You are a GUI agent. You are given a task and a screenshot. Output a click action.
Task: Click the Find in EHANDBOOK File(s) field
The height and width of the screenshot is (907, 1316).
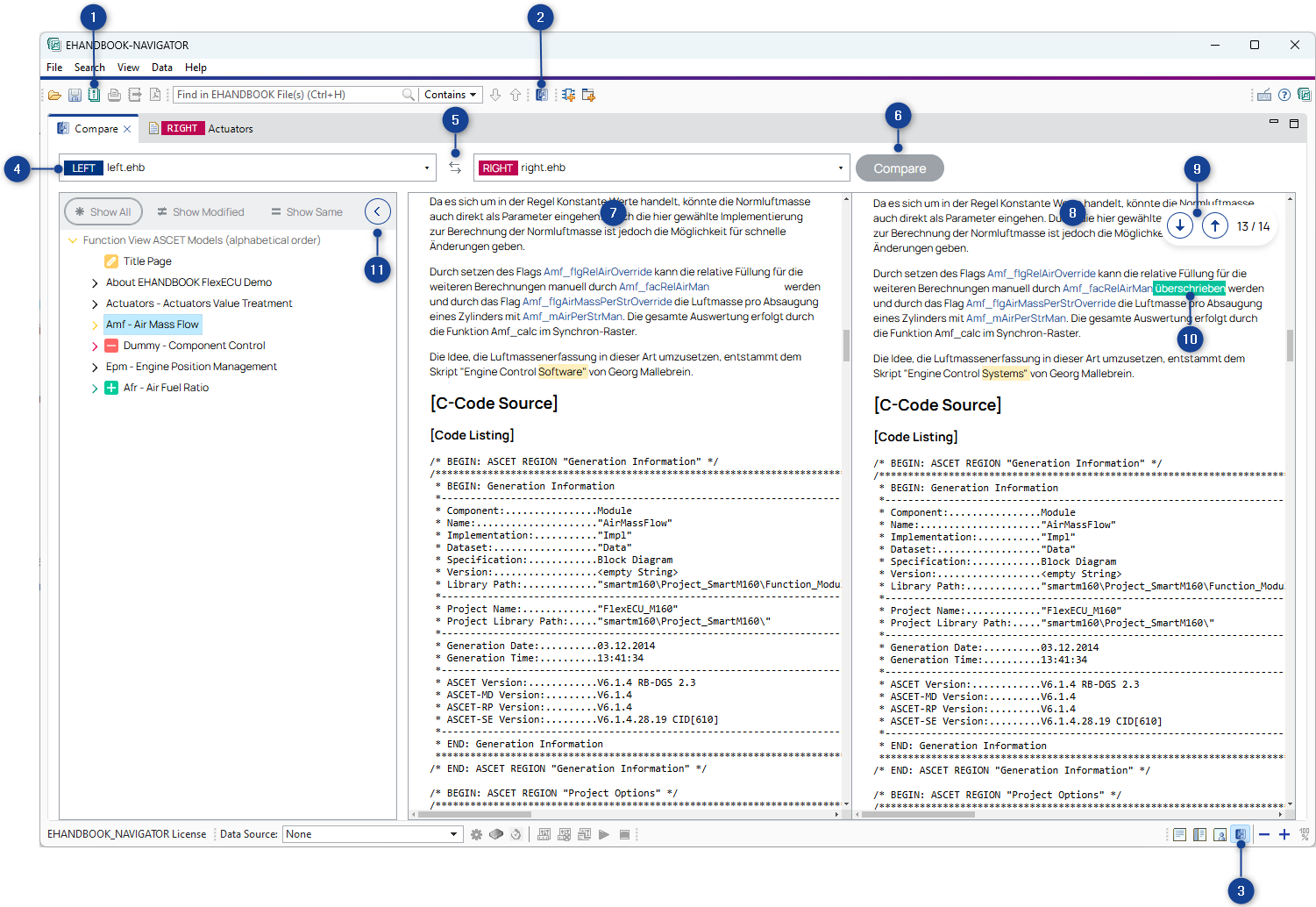pos(287,95)
